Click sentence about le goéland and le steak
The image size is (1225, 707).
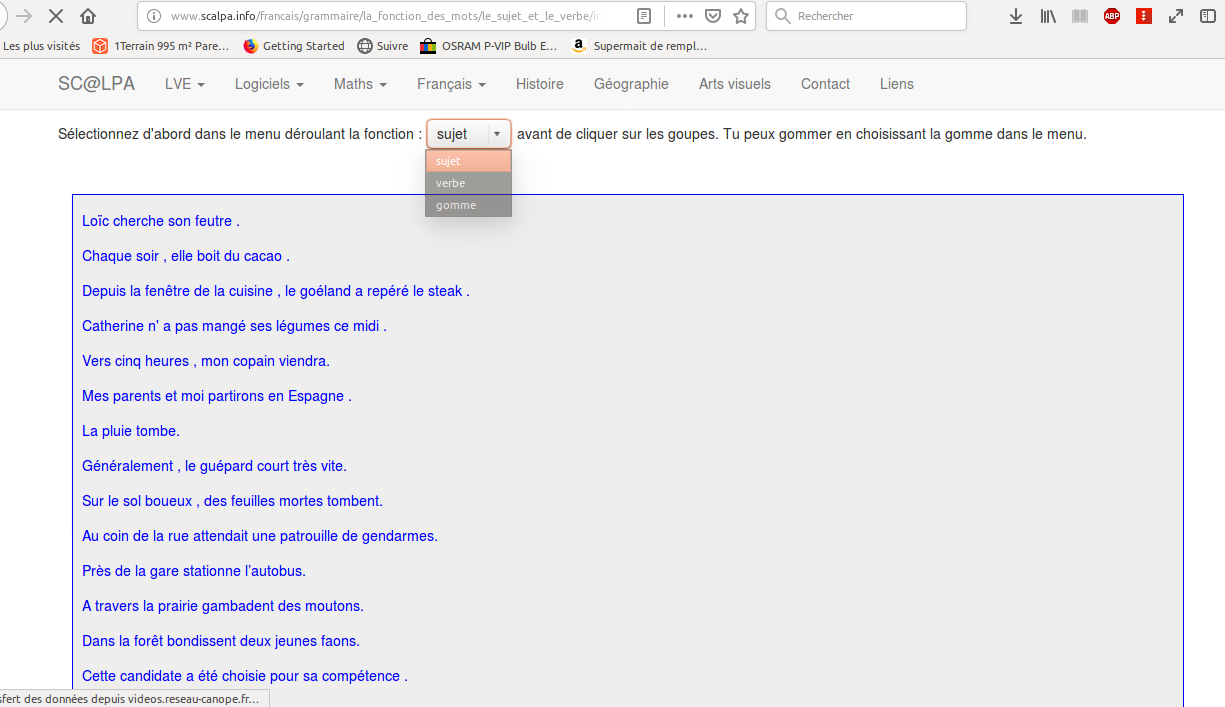click(x=276, y=291)
